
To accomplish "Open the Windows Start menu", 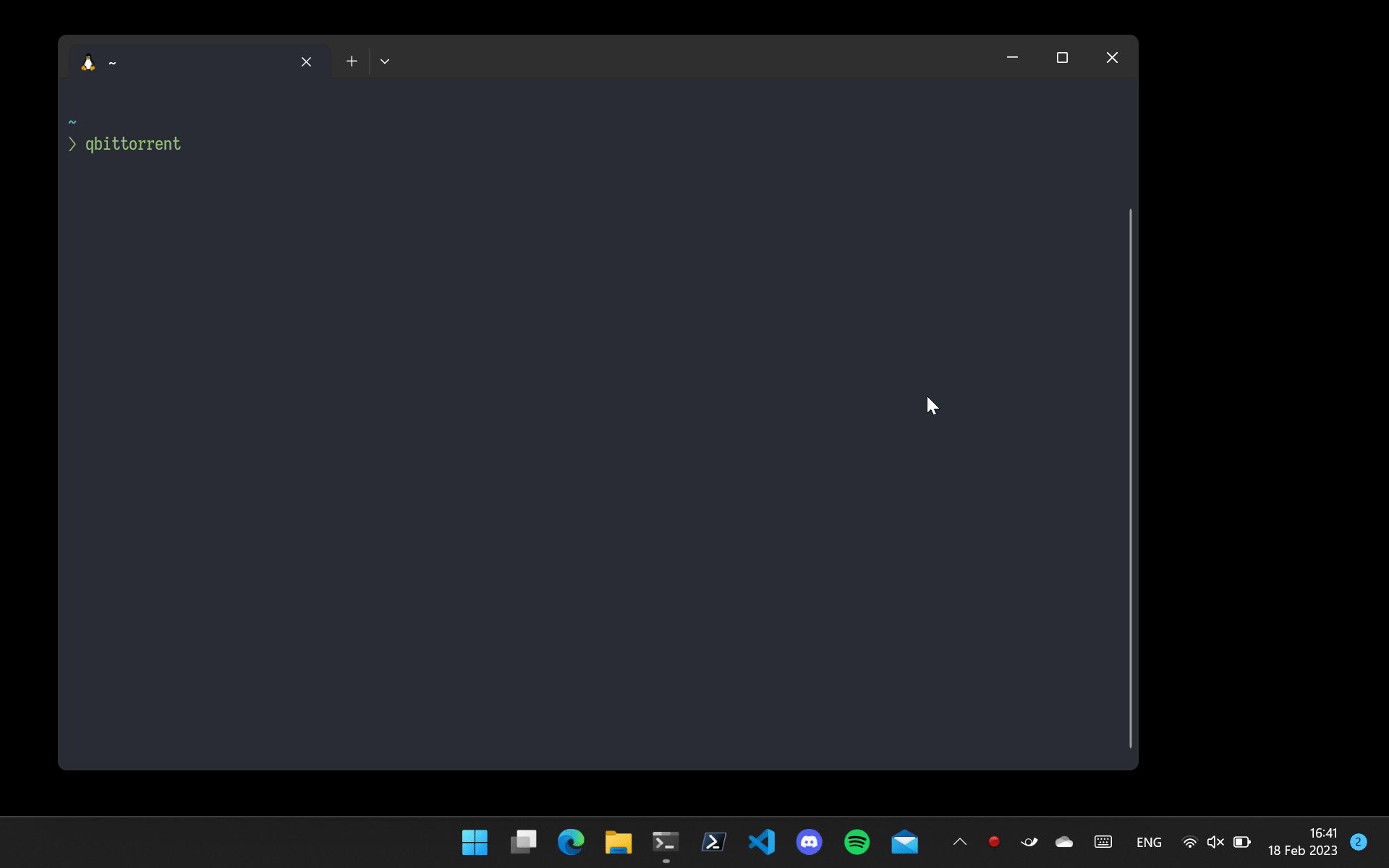I will tap(475, 842).
